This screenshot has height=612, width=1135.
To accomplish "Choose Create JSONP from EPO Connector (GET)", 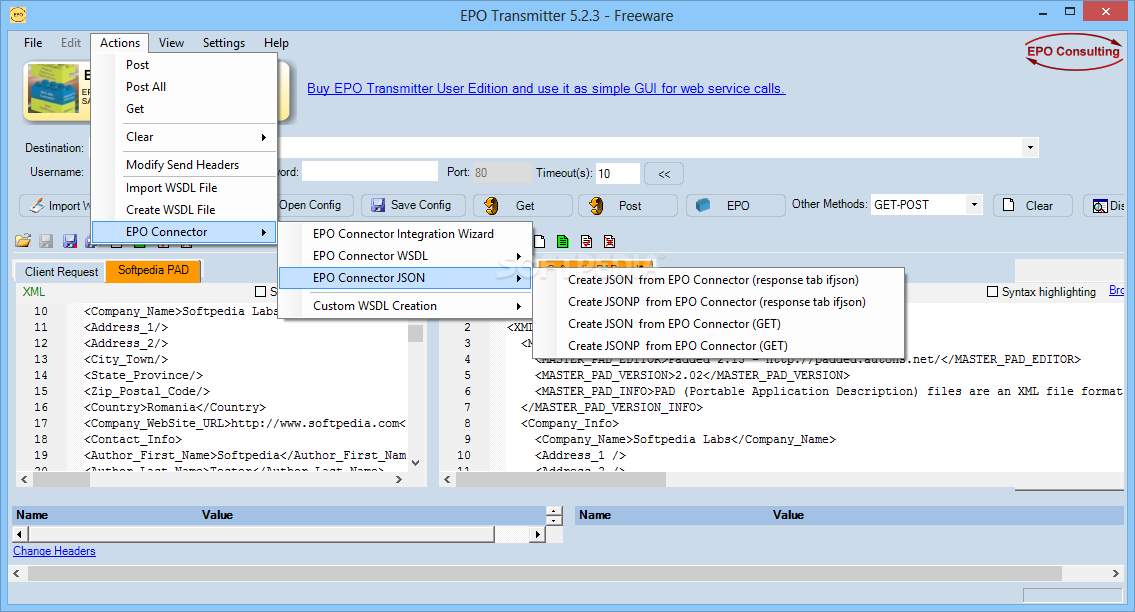I will click(719, 346).
